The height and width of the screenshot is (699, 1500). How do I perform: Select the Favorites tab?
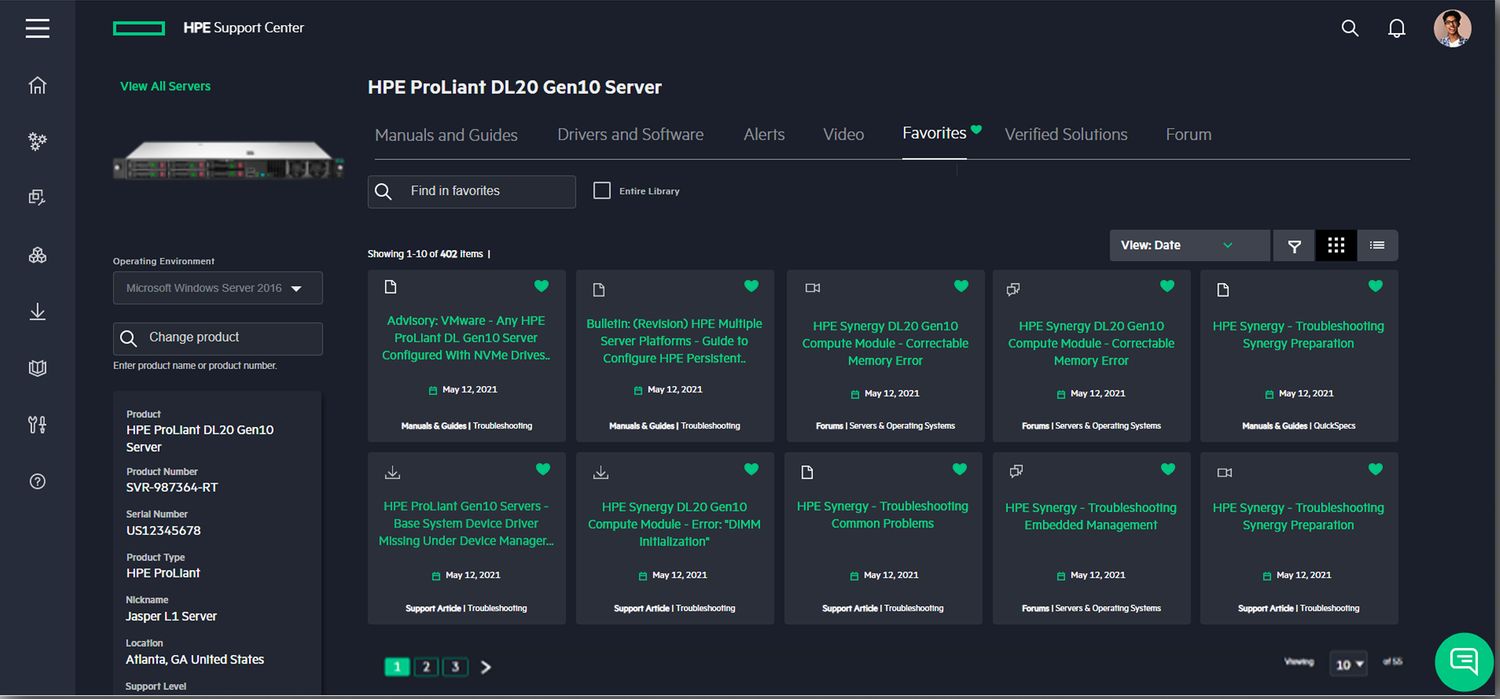(934, 133)
